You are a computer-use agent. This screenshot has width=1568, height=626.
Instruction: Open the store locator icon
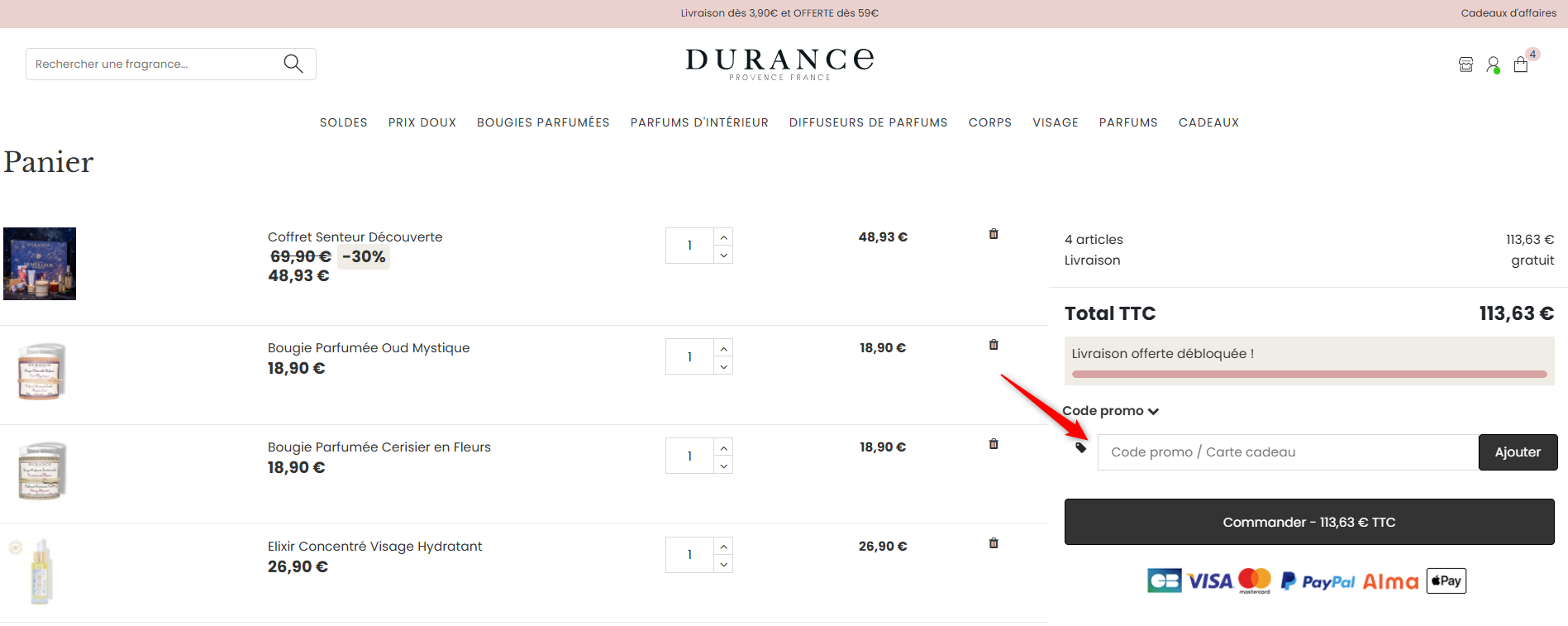[x=1466, y=65]
